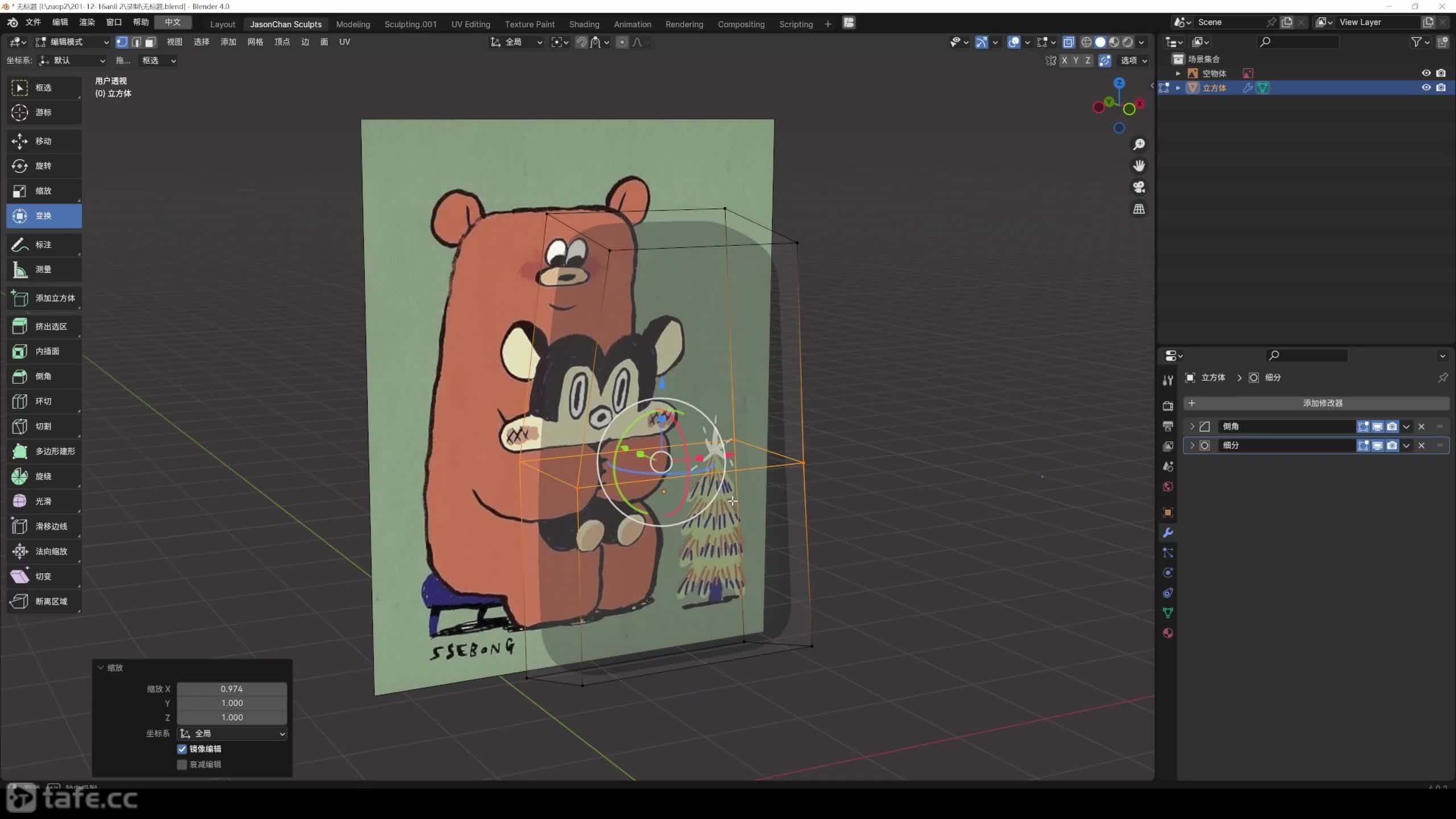1456x819 pixels.
Task: Open the 文件 menu
Action: click(33, 22)
